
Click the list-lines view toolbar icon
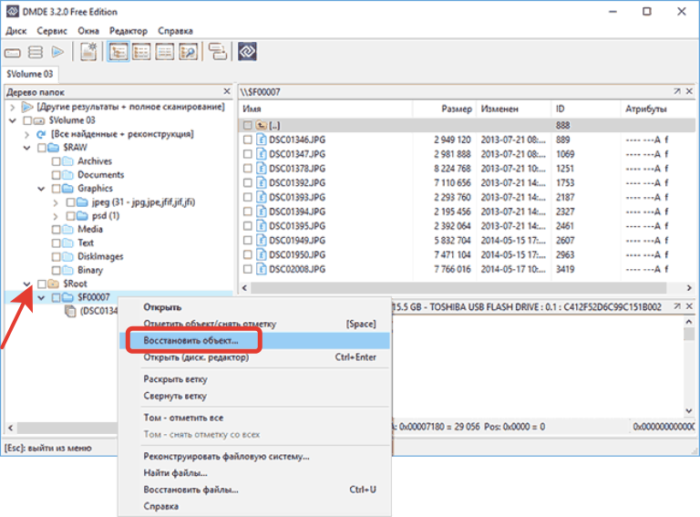coord(165,52)
